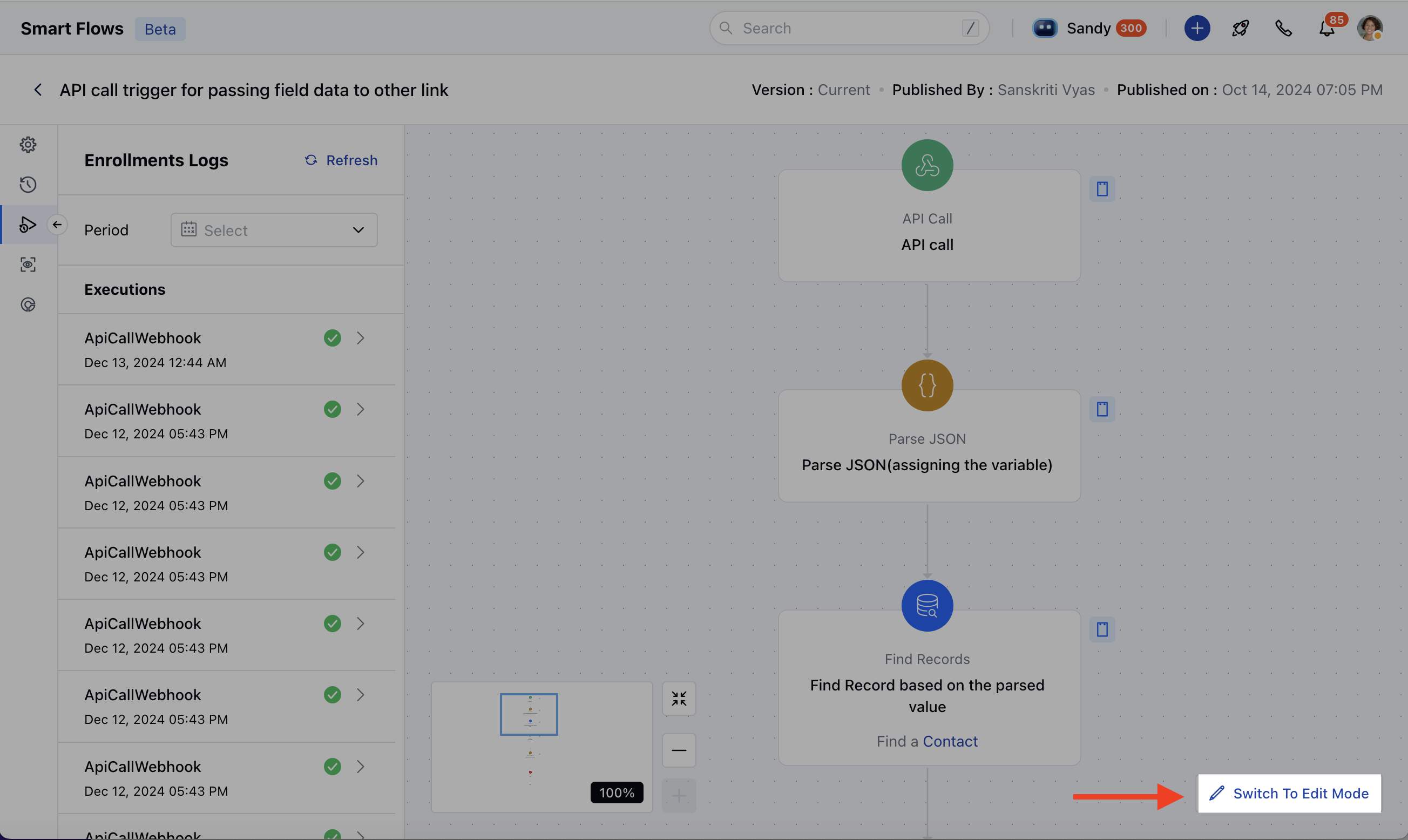Click the blue plus quick-add button
Viewport: 1408px width, 840px height.
pyautogui.click(x=1197, y=28)
